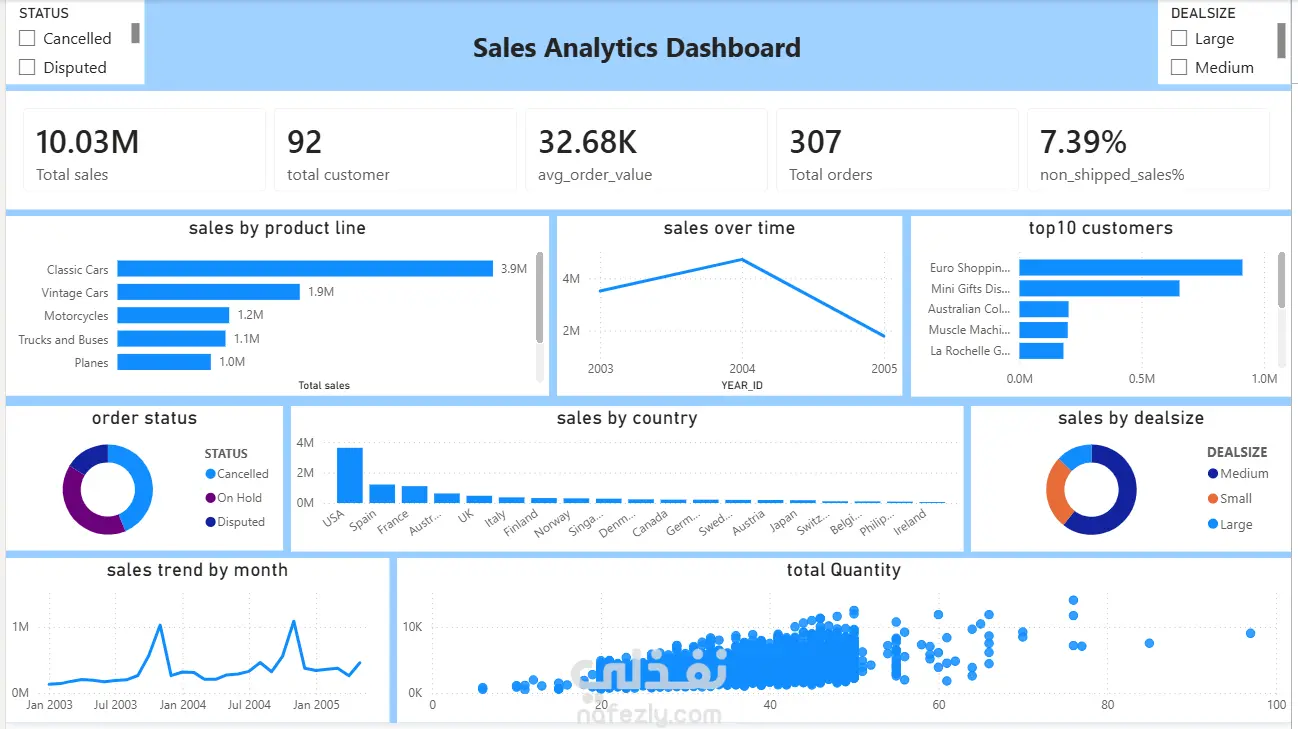Select the 7.39% non_shipped_sales card
The height and width of the screenshot is (729, 1298).
(x=1148, y=150)
